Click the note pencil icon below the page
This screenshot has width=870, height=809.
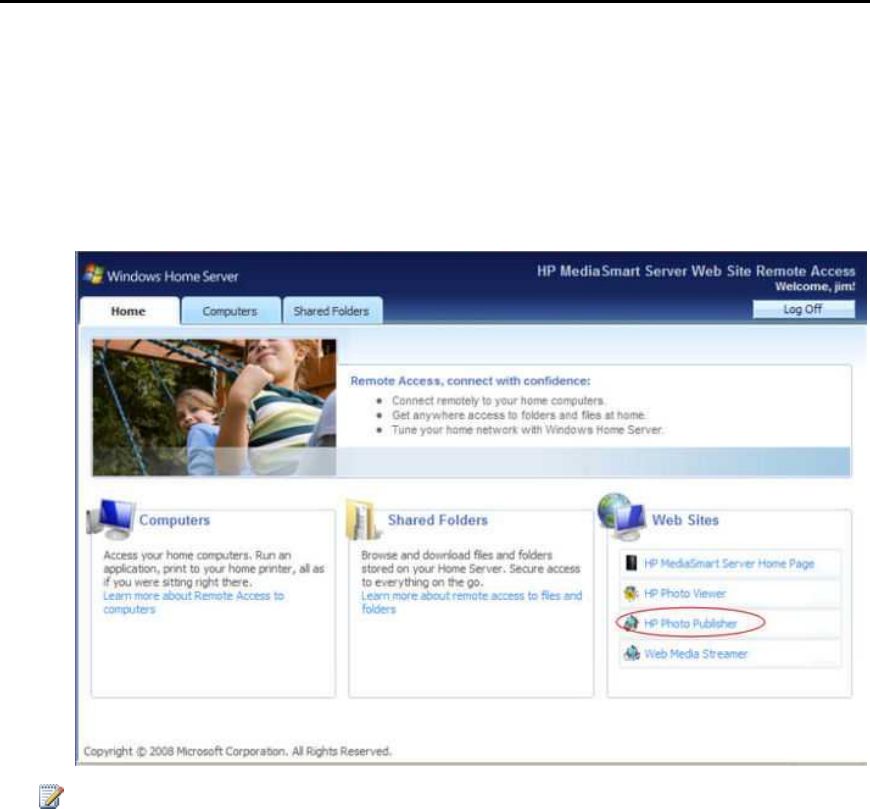pyautogui.click(x=51, y=796)
